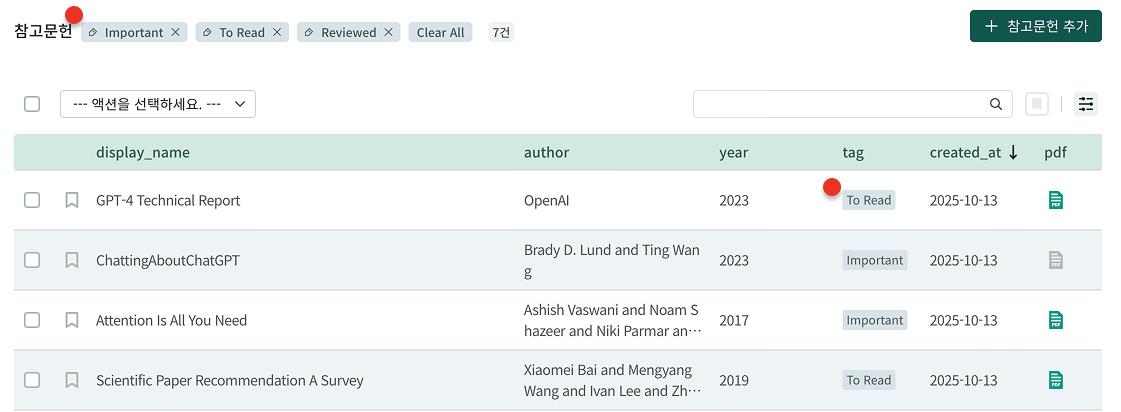This screenshot has width=1121, height=412.
Task: Click the OpenAI author cell
Action: coord(547,200)
